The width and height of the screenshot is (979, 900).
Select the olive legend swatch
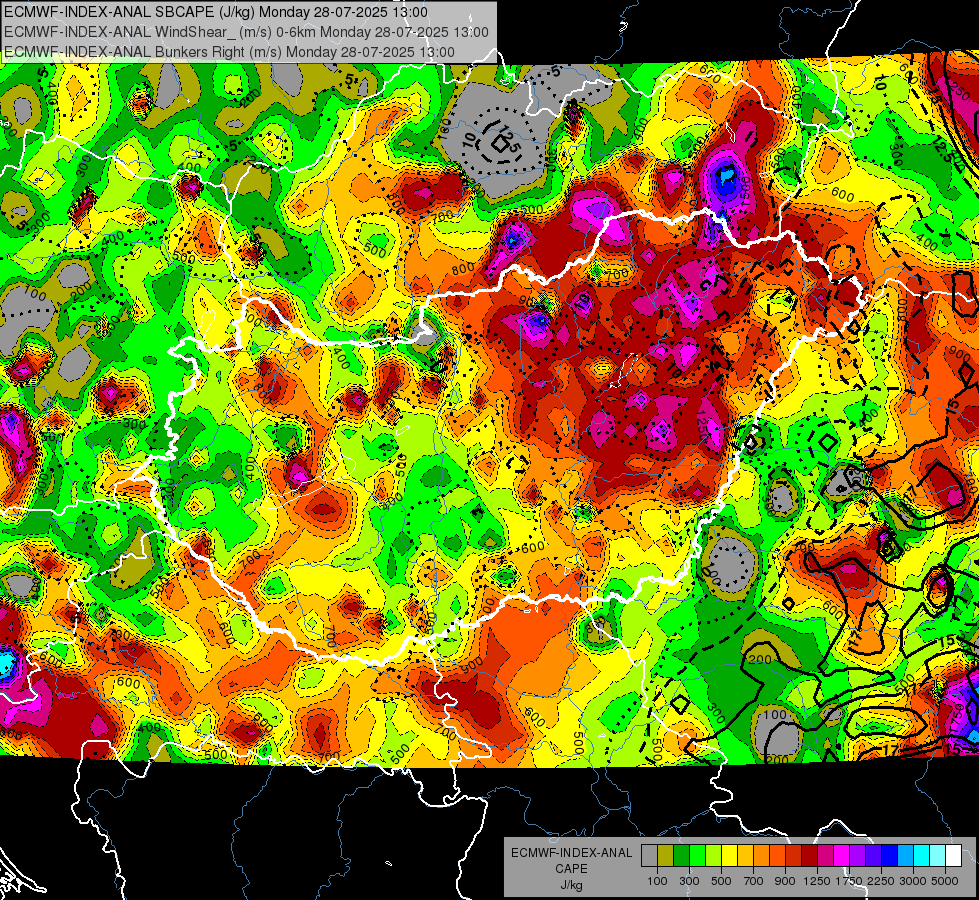(666, 856)
